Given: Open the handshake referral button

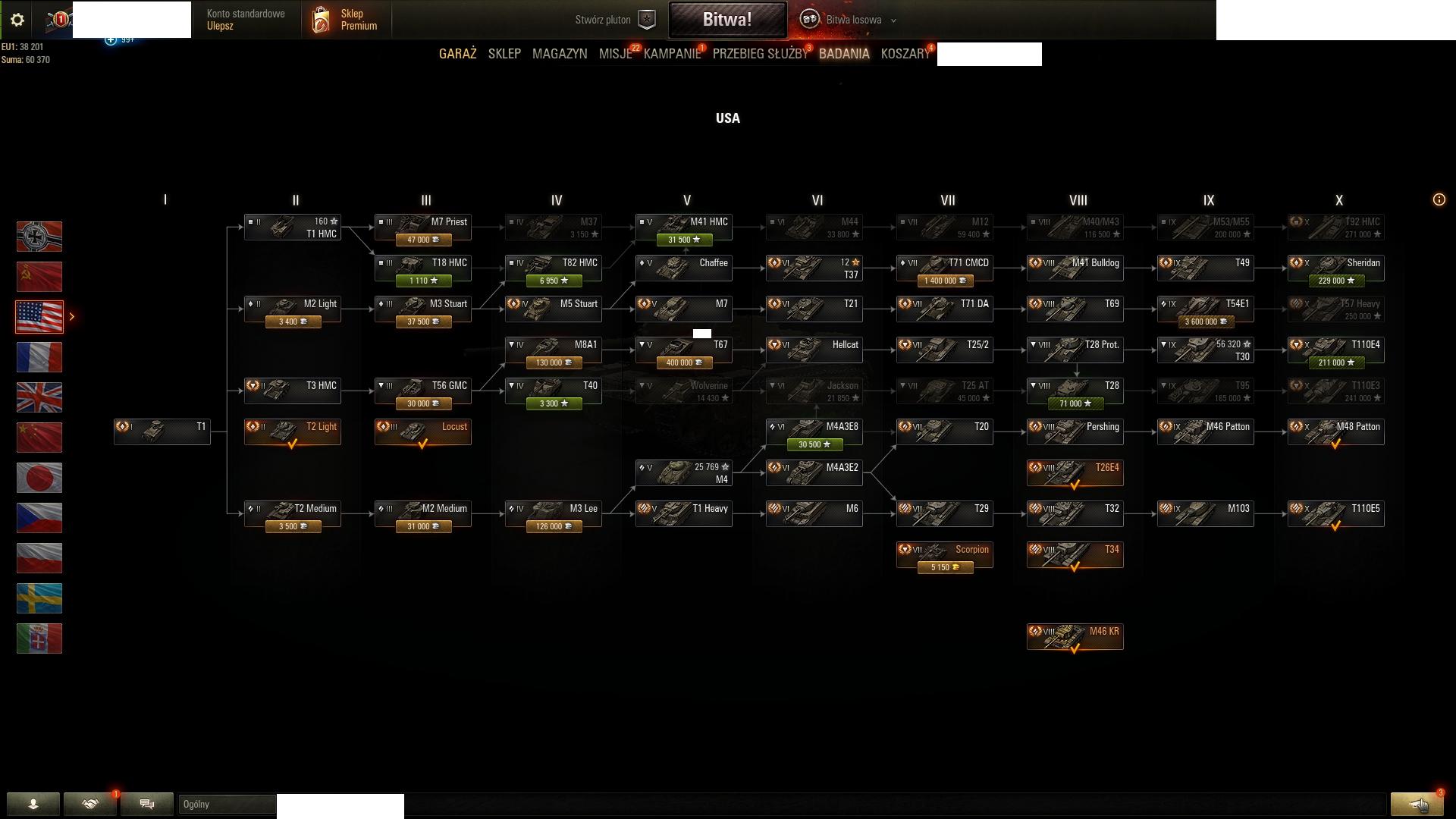Looking at the screenshot, I should tap(90, 804).
